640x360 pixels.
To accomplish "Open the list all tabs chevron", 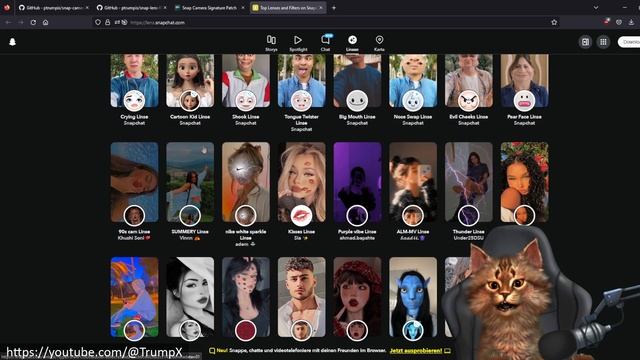I will click(596, 8).
